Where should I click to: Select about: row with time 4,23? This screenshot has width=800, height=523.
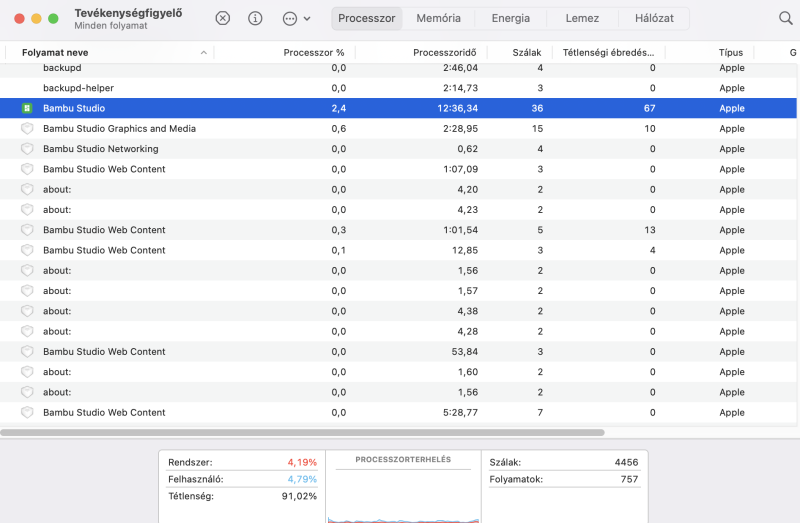[398, 210]
